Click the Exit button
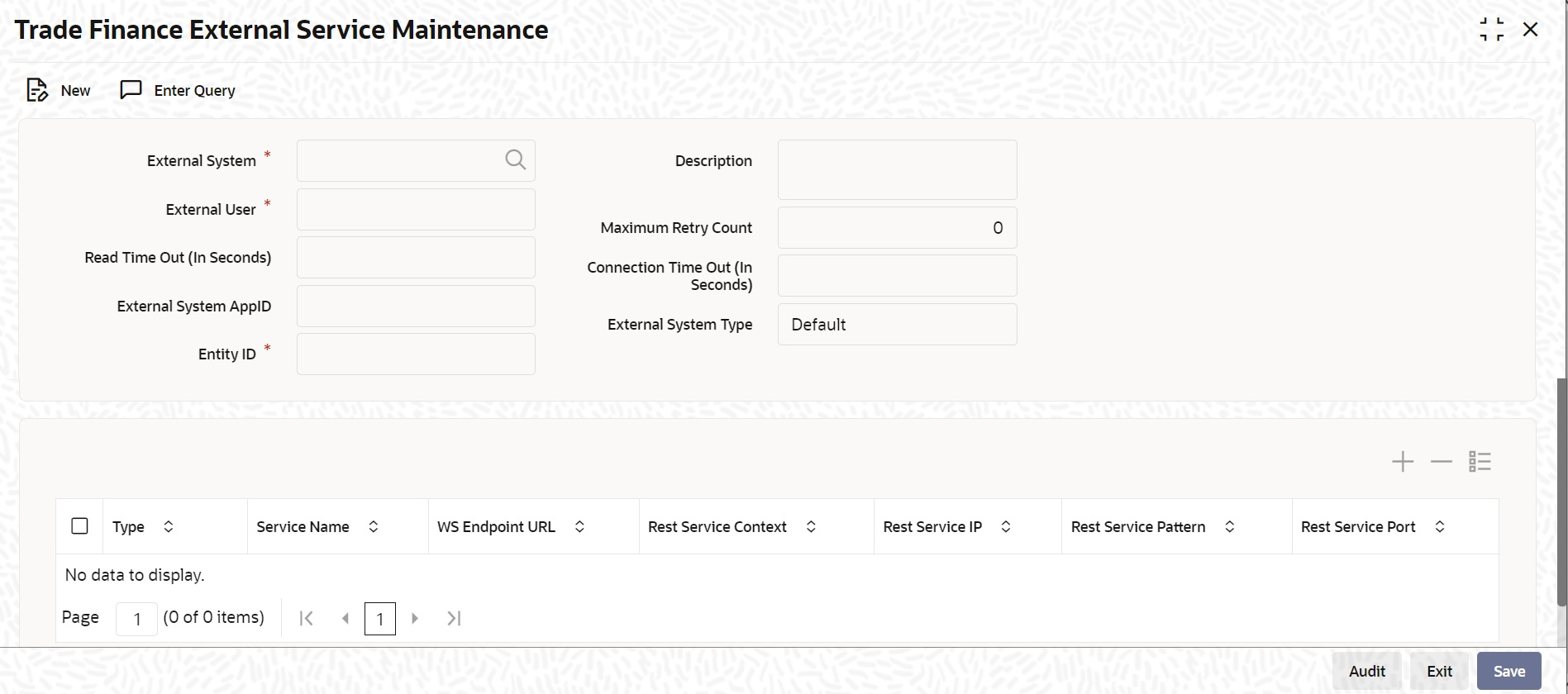 [x=1439, y=671]
